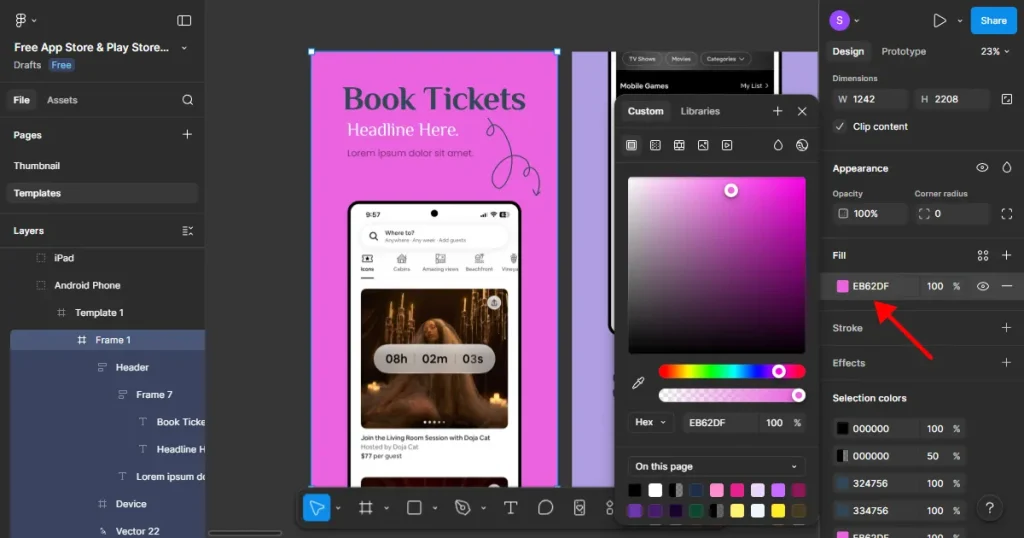Viewport: 1024px width, 538px height.
Task: Switch to the File tab
Action: click(22, 100)
